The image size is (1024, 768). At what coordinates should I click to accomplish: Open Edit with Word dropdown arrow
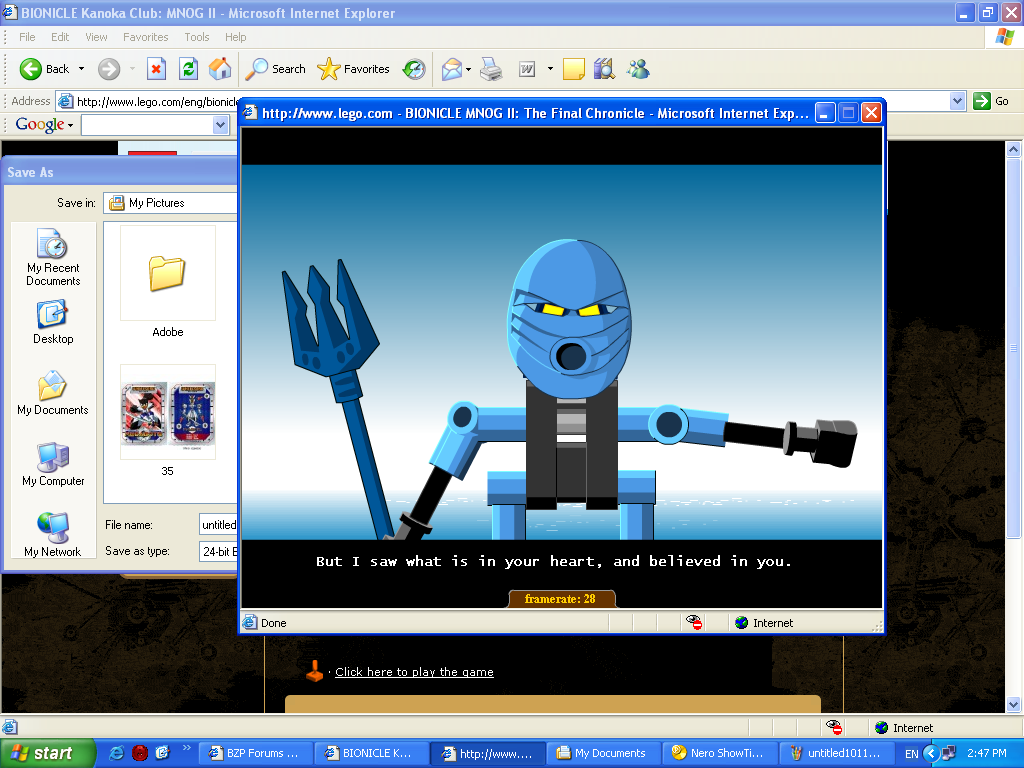550,69
